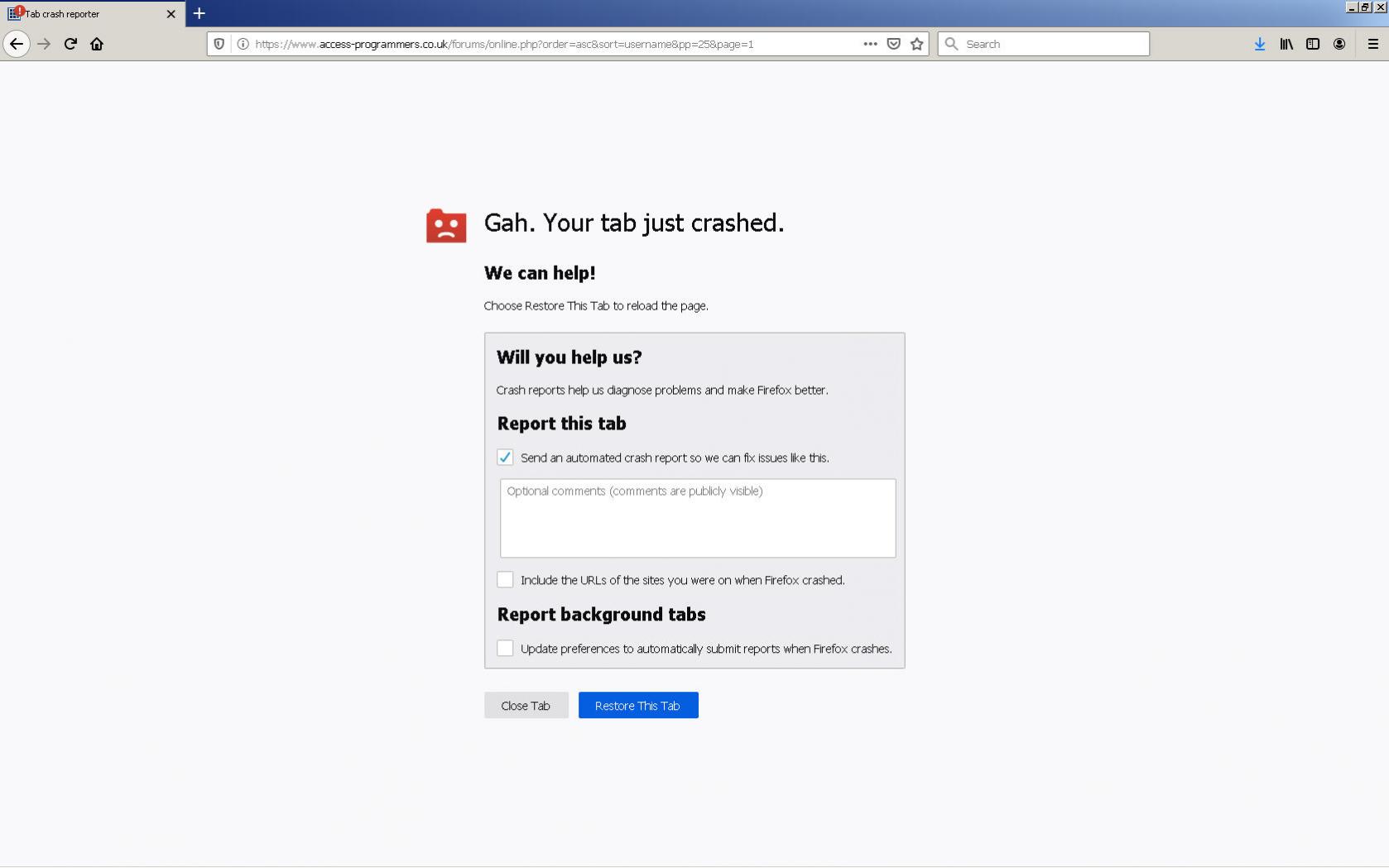Screen dimensions: 1389x868
Task: Open page actions three-dot menu
Action: click(870, 44)
